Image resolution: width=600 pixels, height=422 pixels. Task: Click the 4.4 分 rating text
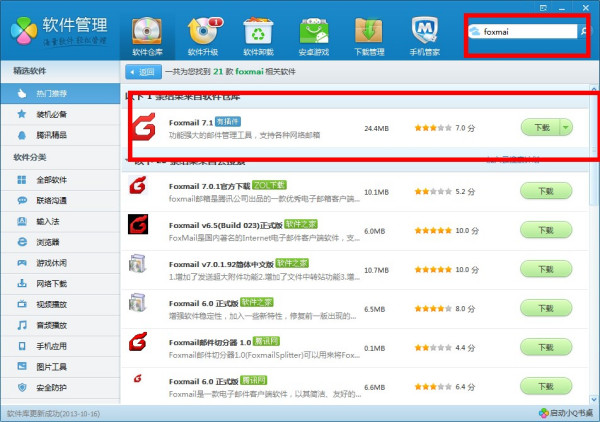465,348
